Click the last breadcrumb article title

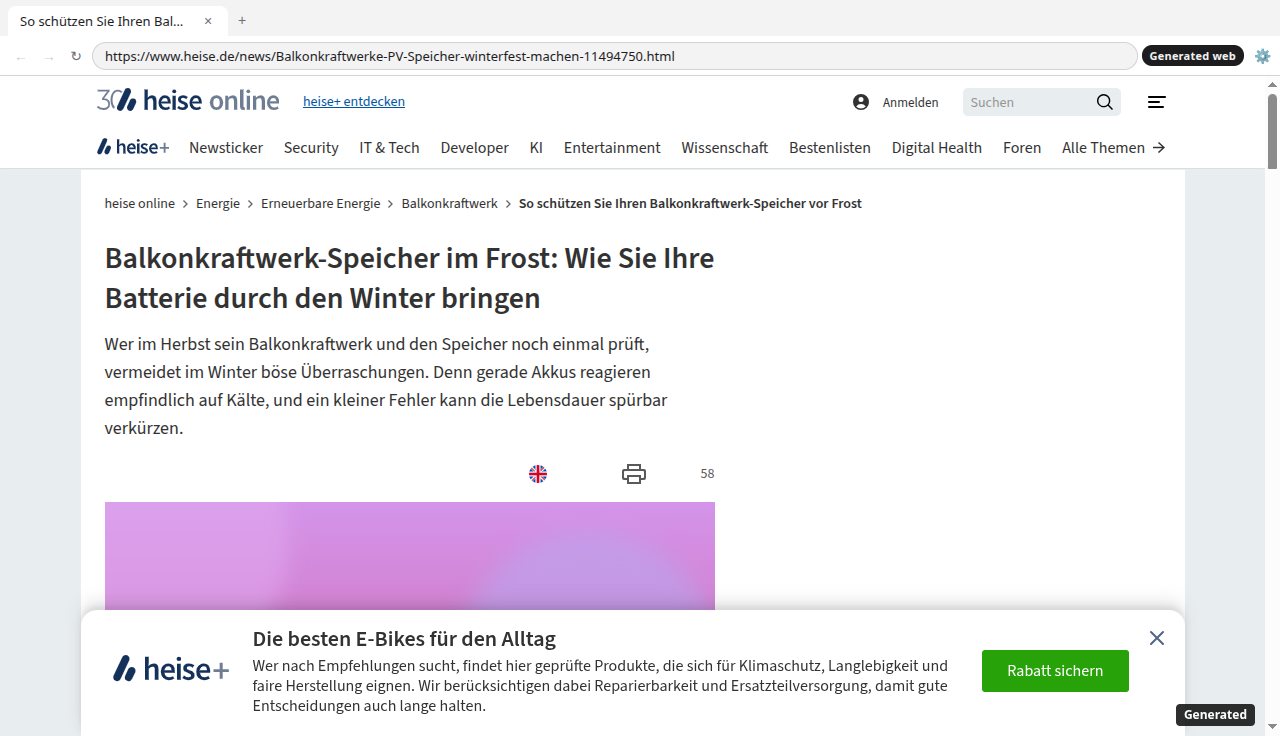690,203
